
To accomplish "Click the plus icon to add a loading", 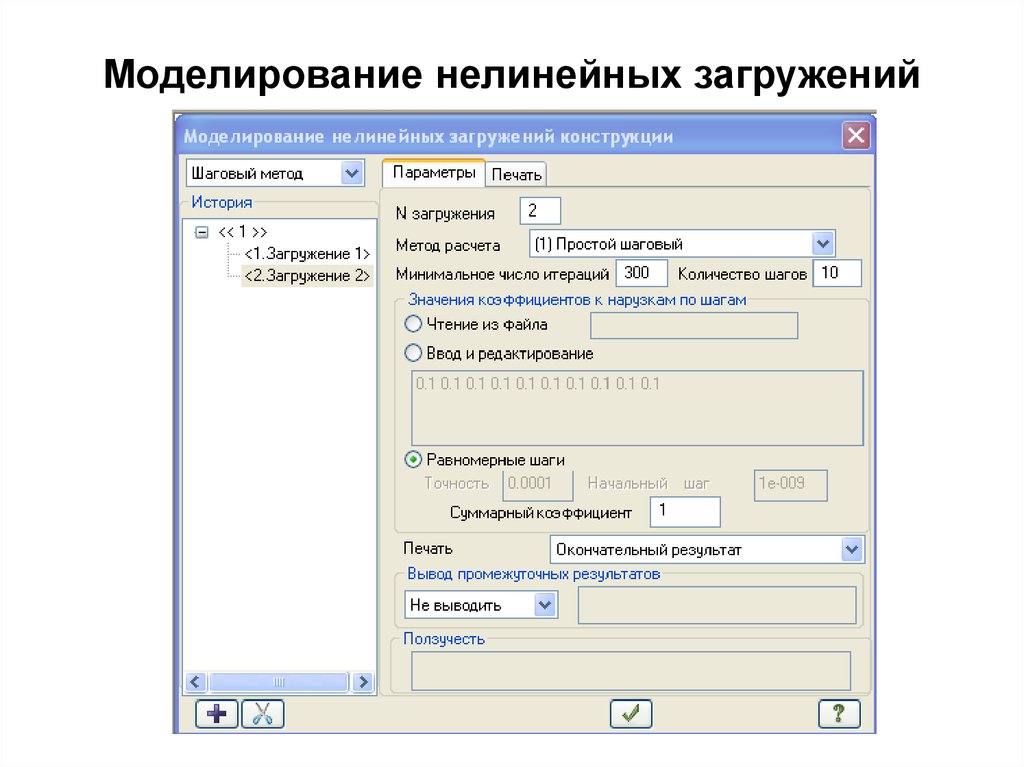I will coord(217,714).
